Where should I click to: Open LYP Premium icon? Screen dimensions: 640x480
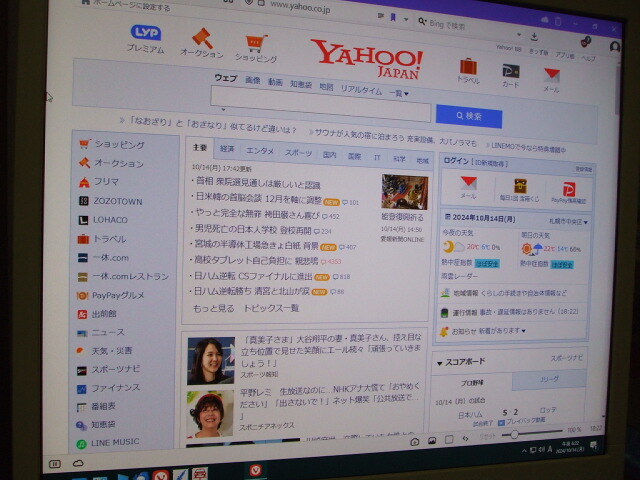tap(146, 32)
